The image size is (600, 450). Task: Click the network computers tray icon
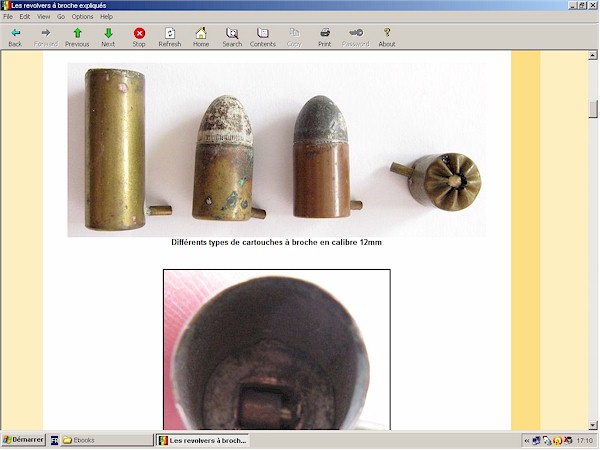click(x=536, y=441)
